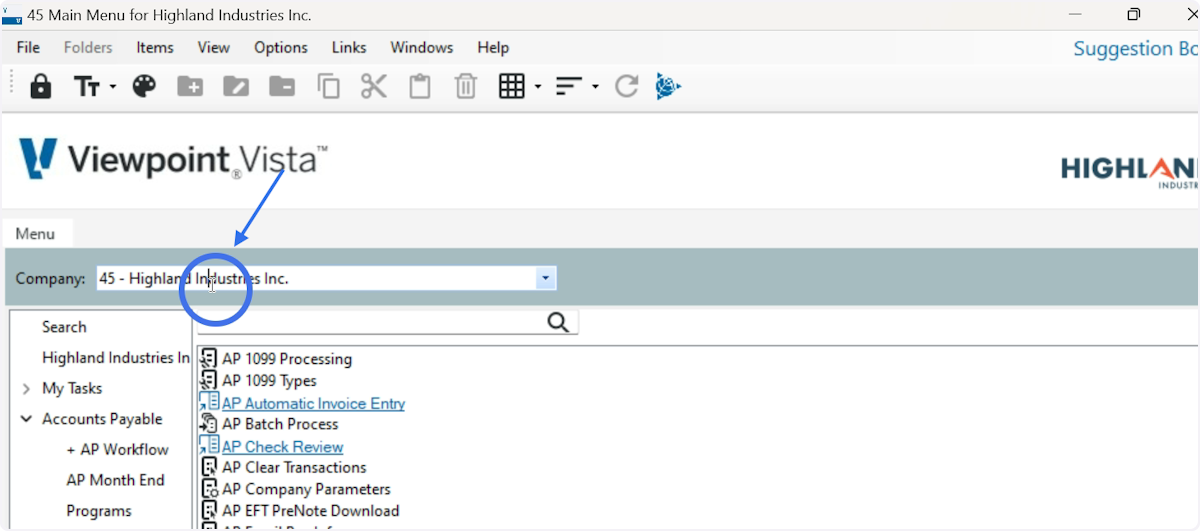Image resolution: width=1200 pixels, height=531 pixels.
Task: Click the scissors cut icon
Action: pos(374,87)
